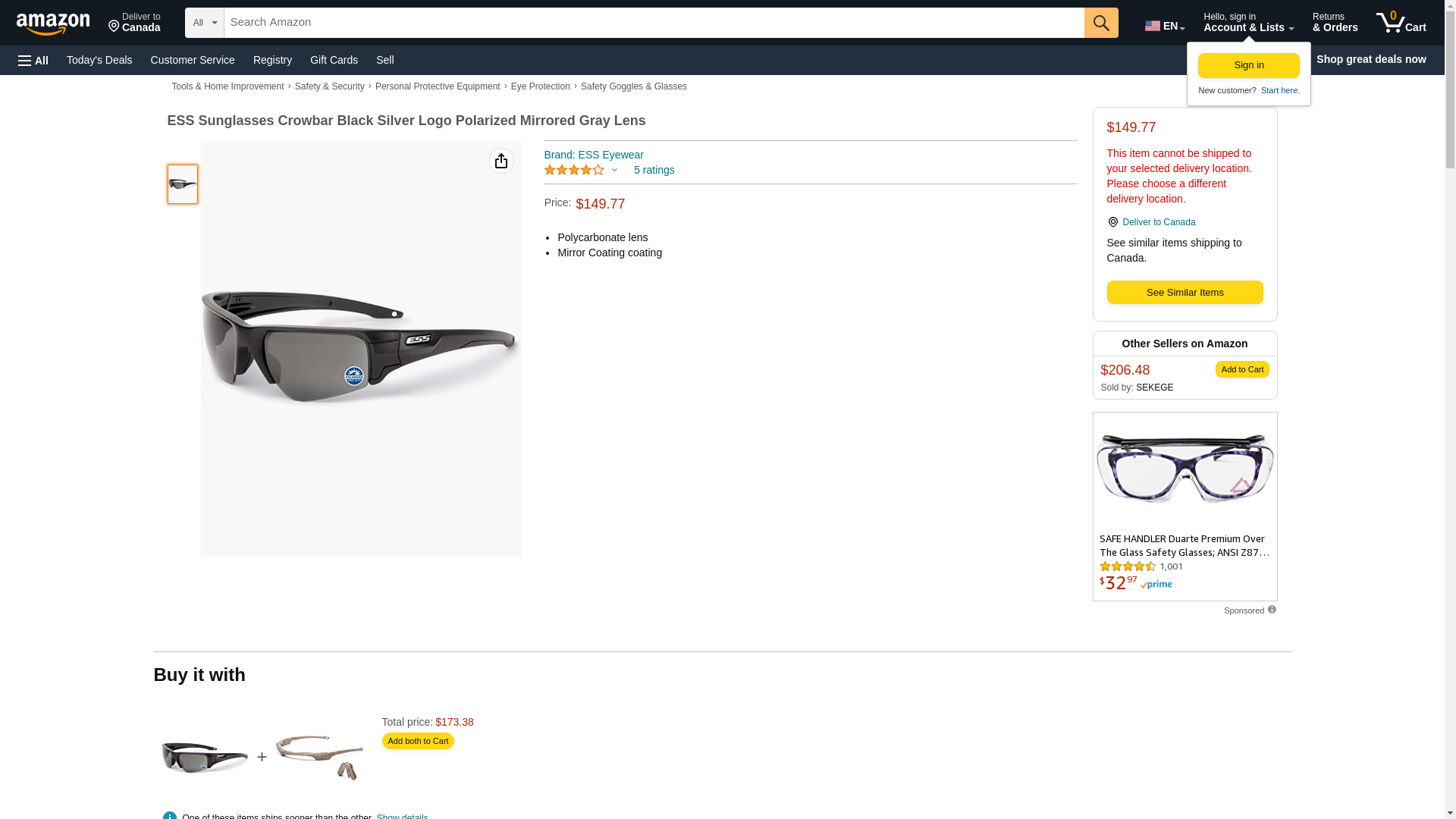Click the share icon on product image

pyautogui.click(x=500, y=161)
